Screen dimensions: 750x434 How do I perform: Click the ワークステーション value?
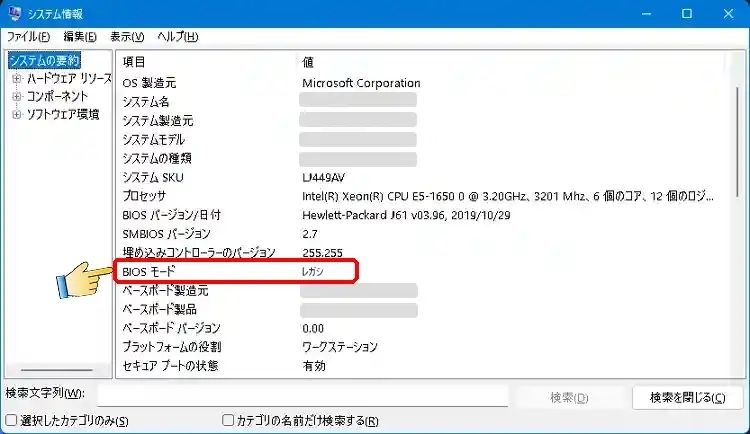[340, 346]
